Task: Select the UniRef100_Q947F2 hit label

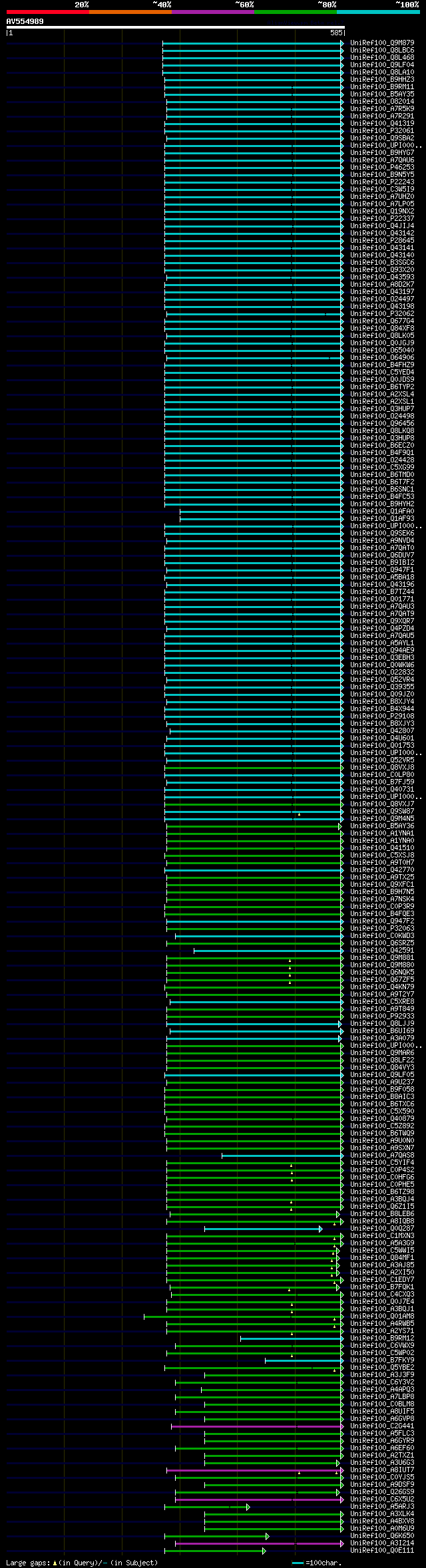Action: pos(382,921)
